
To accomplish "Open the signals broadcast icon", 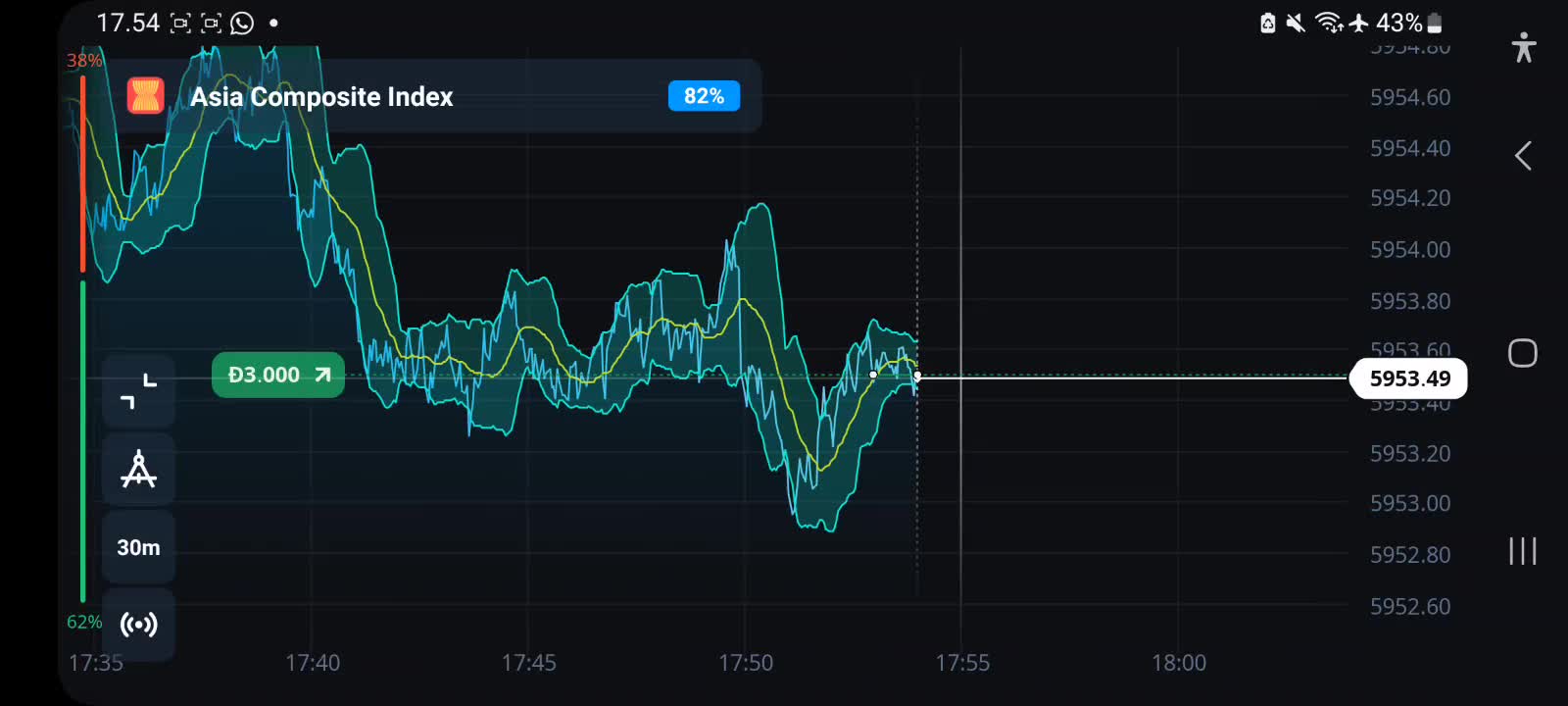I will [x=138, y=625].
